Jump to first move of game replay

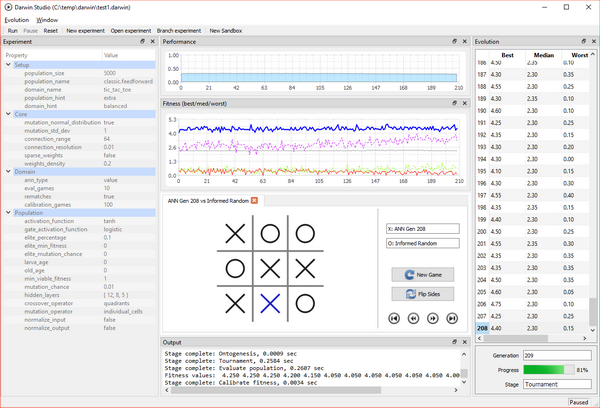coord(394,318)
